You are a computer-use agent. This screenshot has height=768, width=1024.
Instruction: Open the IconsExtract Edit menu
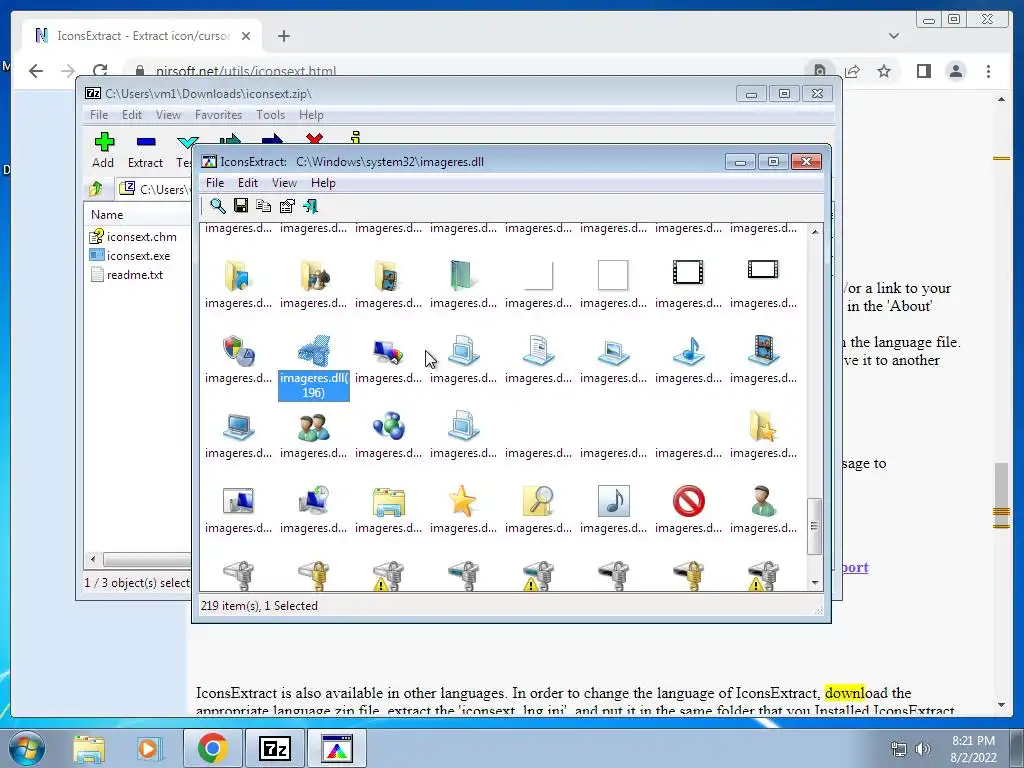point(248,183)
